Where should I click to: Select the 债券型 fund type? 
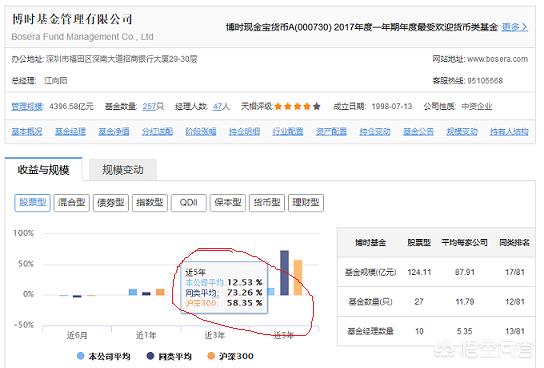point(111,203)
